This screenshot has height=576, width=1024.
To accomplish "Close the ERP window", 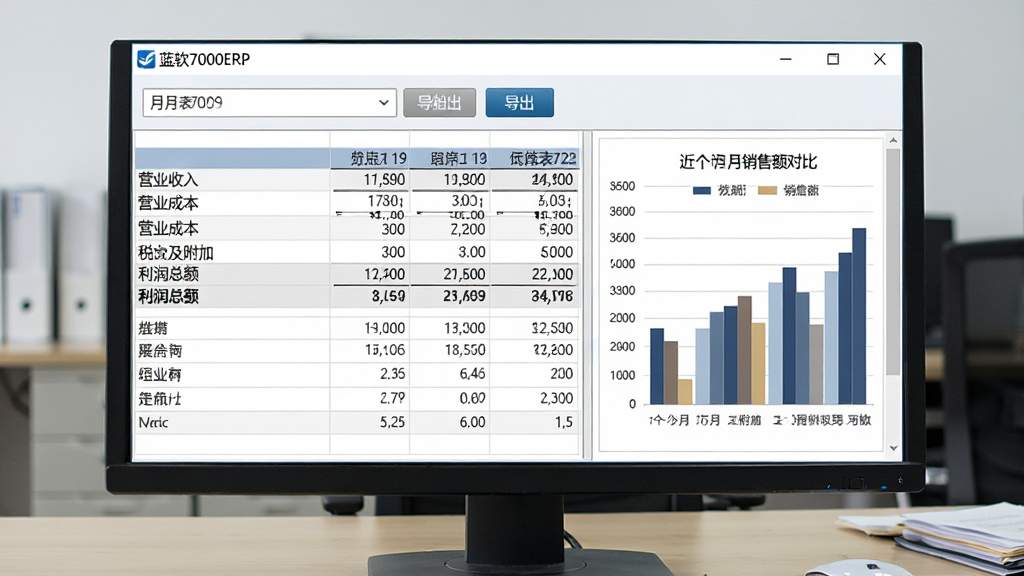I will point(880,59).
